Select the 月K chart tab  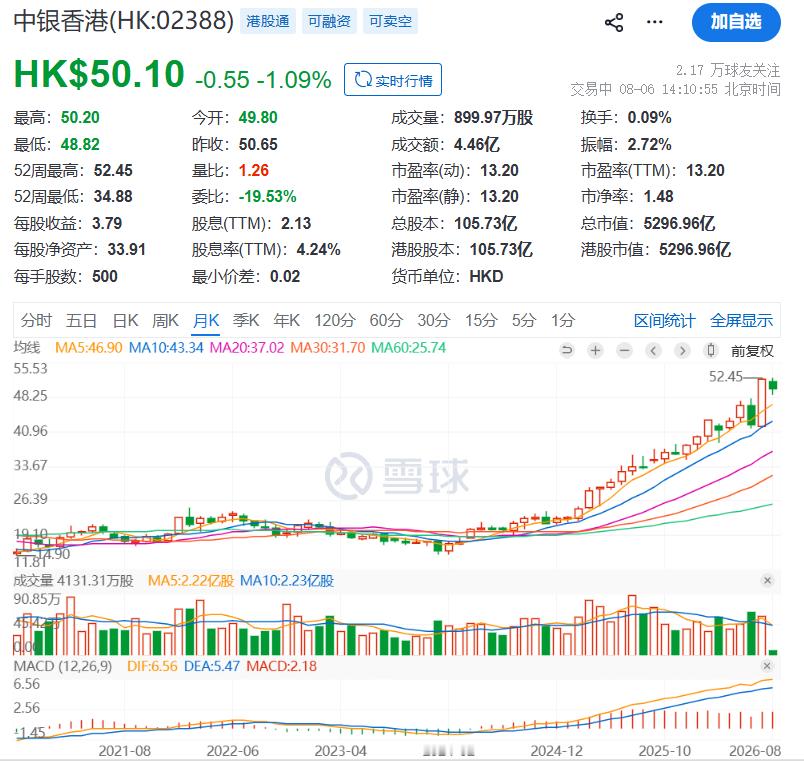(x=206, y=320)
